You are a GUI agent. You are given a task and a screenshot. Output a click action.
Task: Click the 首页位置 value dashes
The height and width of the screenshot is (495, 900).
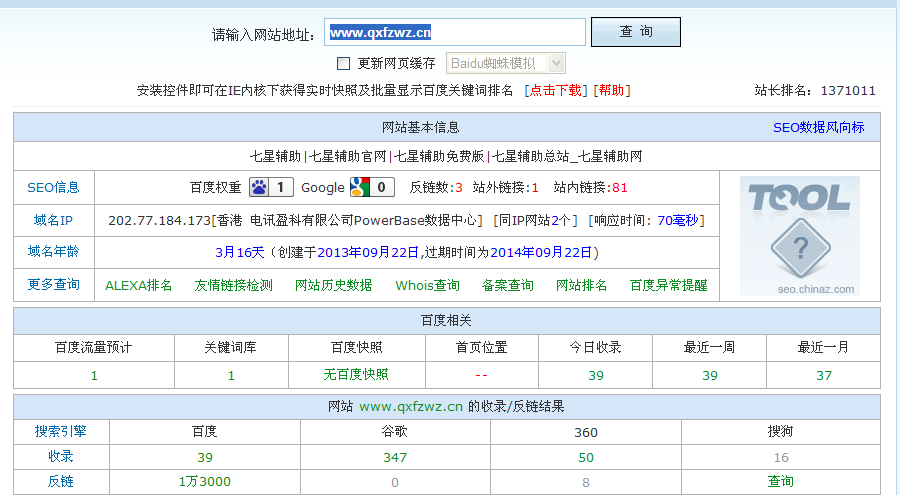481,376
